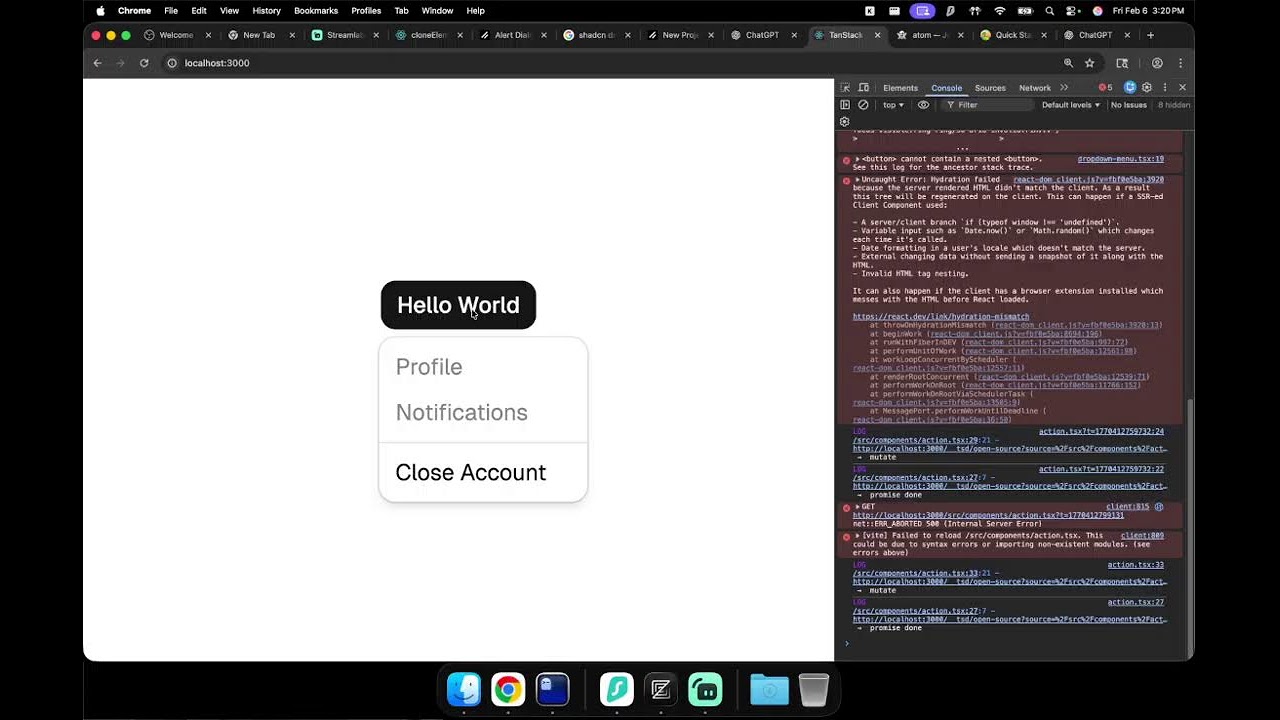The image size is (1280, 720).
Task: Switch to the Welcome browser tab
Action: coord(177,35)
